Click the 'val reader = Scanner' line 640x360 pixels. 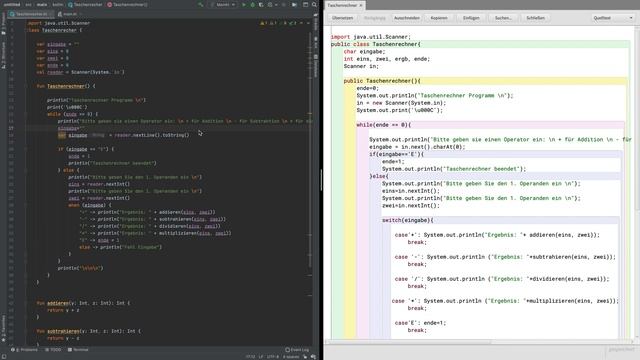pos(80,72)
